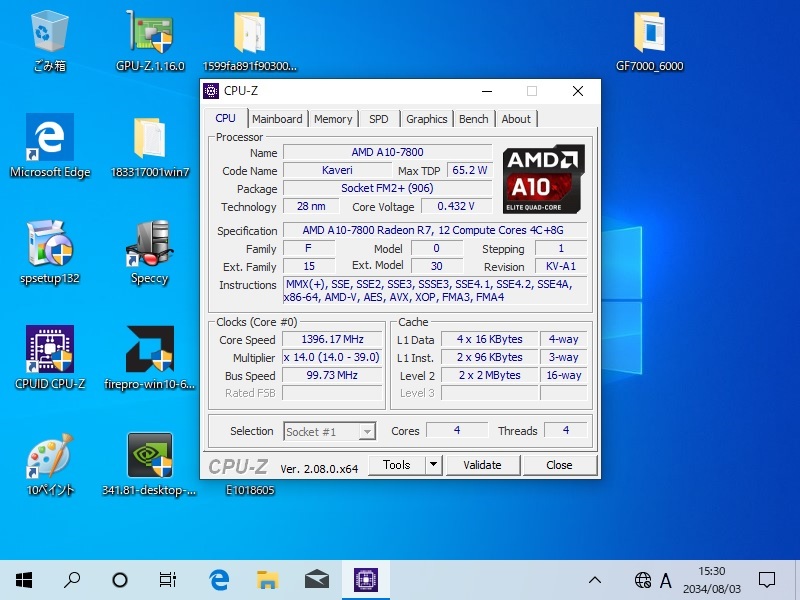The width and height of the screenshot is (800, 600).
Task: Open the Windows Start menu
Action: tap(24, 580)
